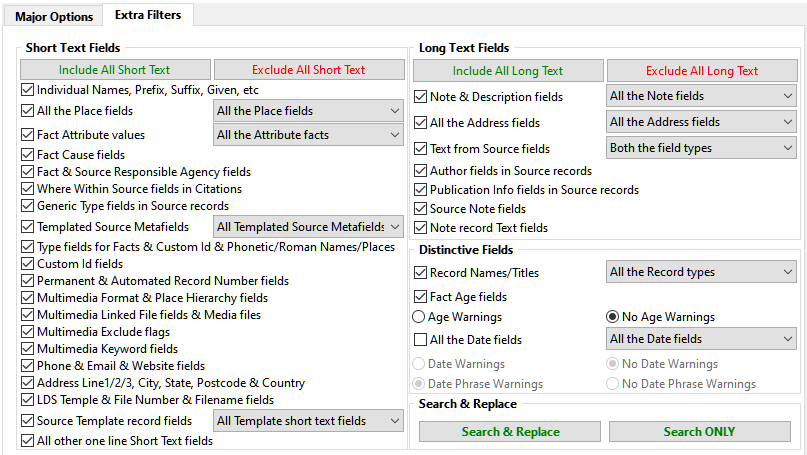The width and height of the screenshot is (807, 455).
Task: Open the All the Place fields dropdown
Action: 308,111
